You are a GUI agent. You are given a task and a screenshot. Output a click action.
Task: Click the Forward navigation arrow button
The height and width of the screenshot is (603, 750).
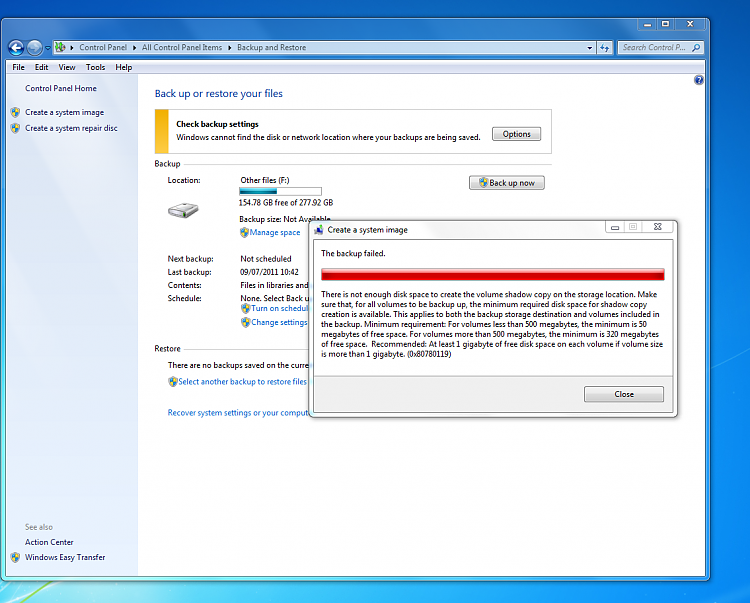(34, 47)
